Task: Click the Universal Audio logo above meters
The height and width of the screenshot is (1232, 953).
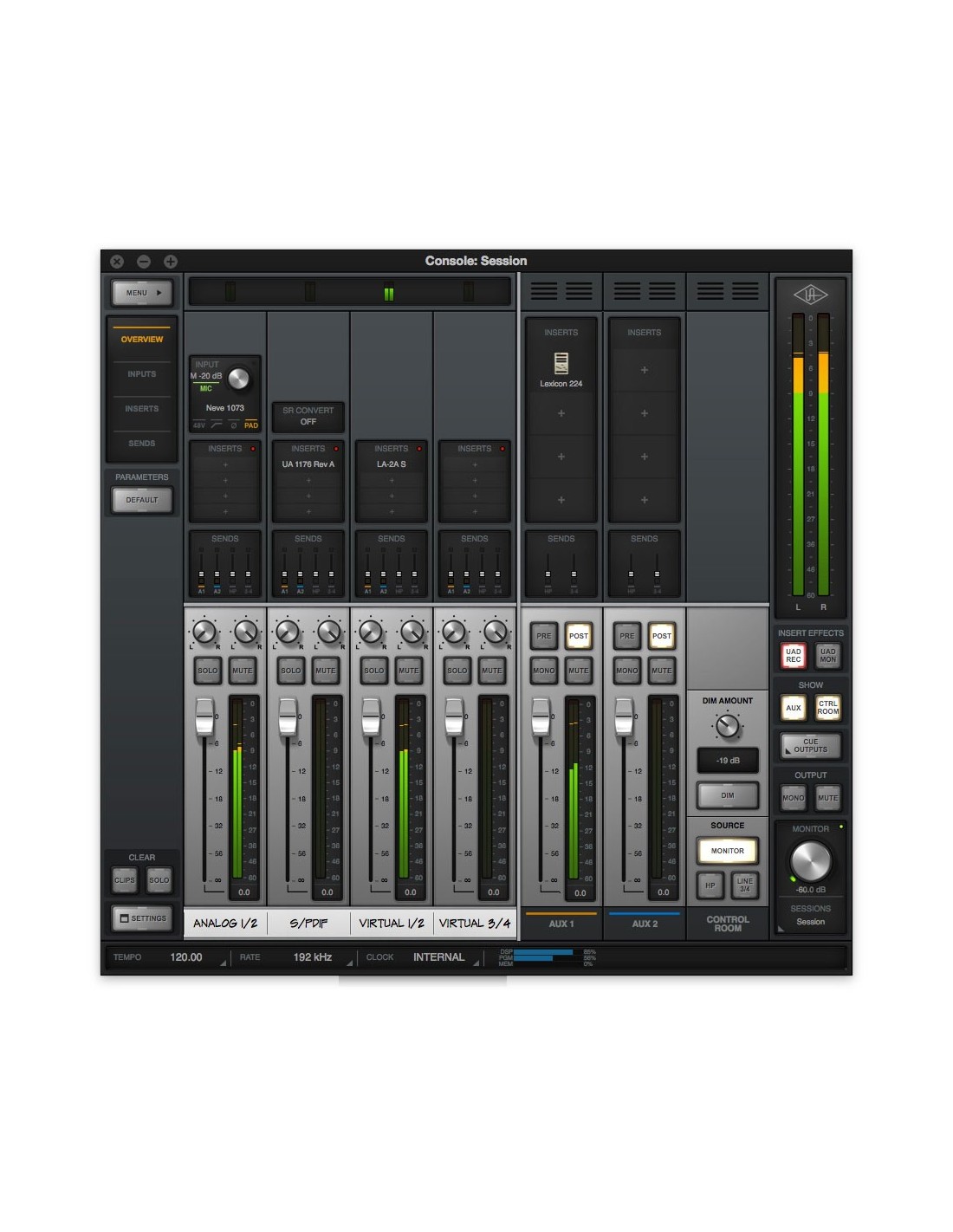Action: pyautogui.click(x=810, y=295)
